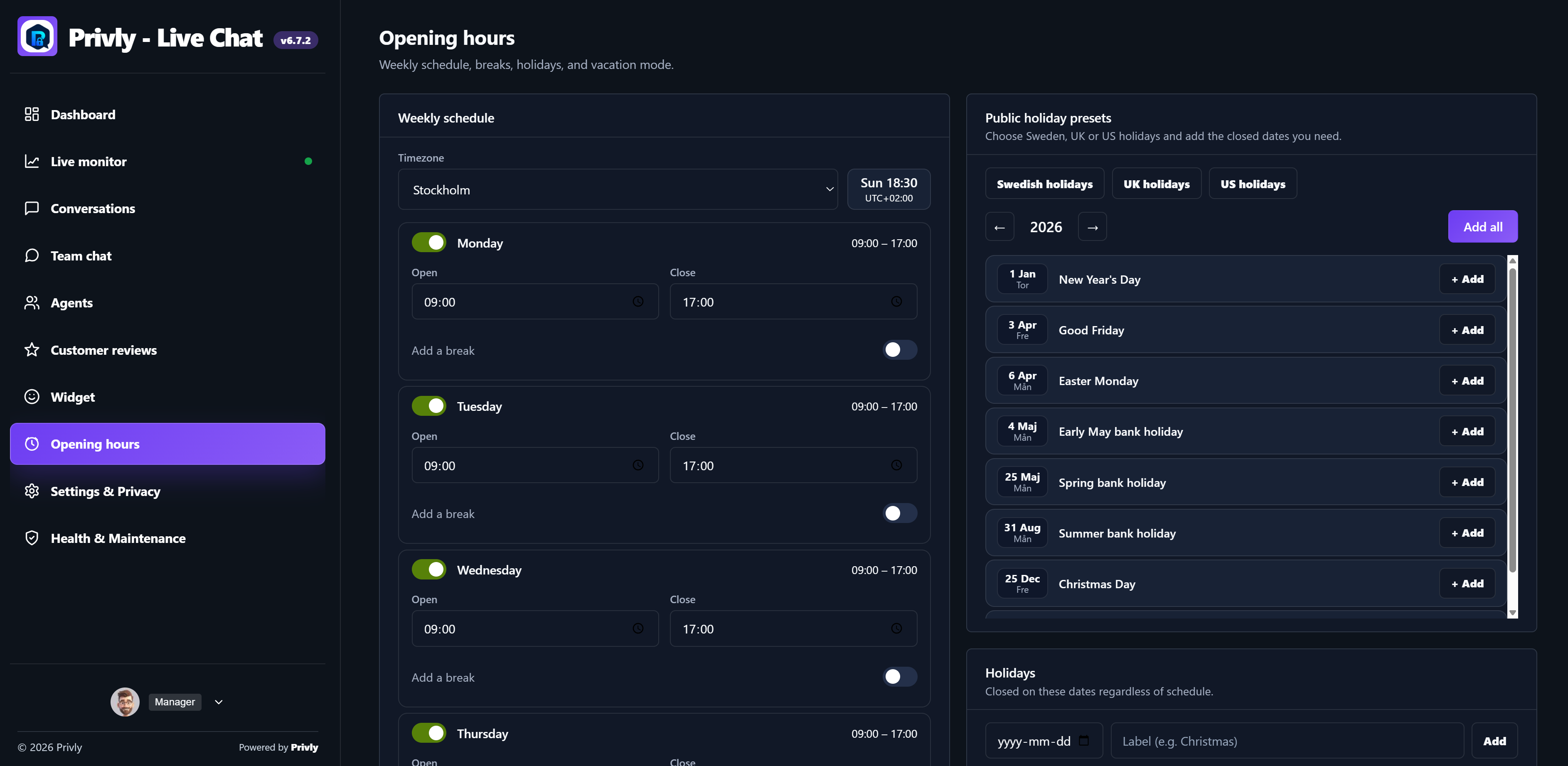Screen dimensions: 1568x766
Task: Open time picker for Monday open time
Action: [x=638, y=302]
